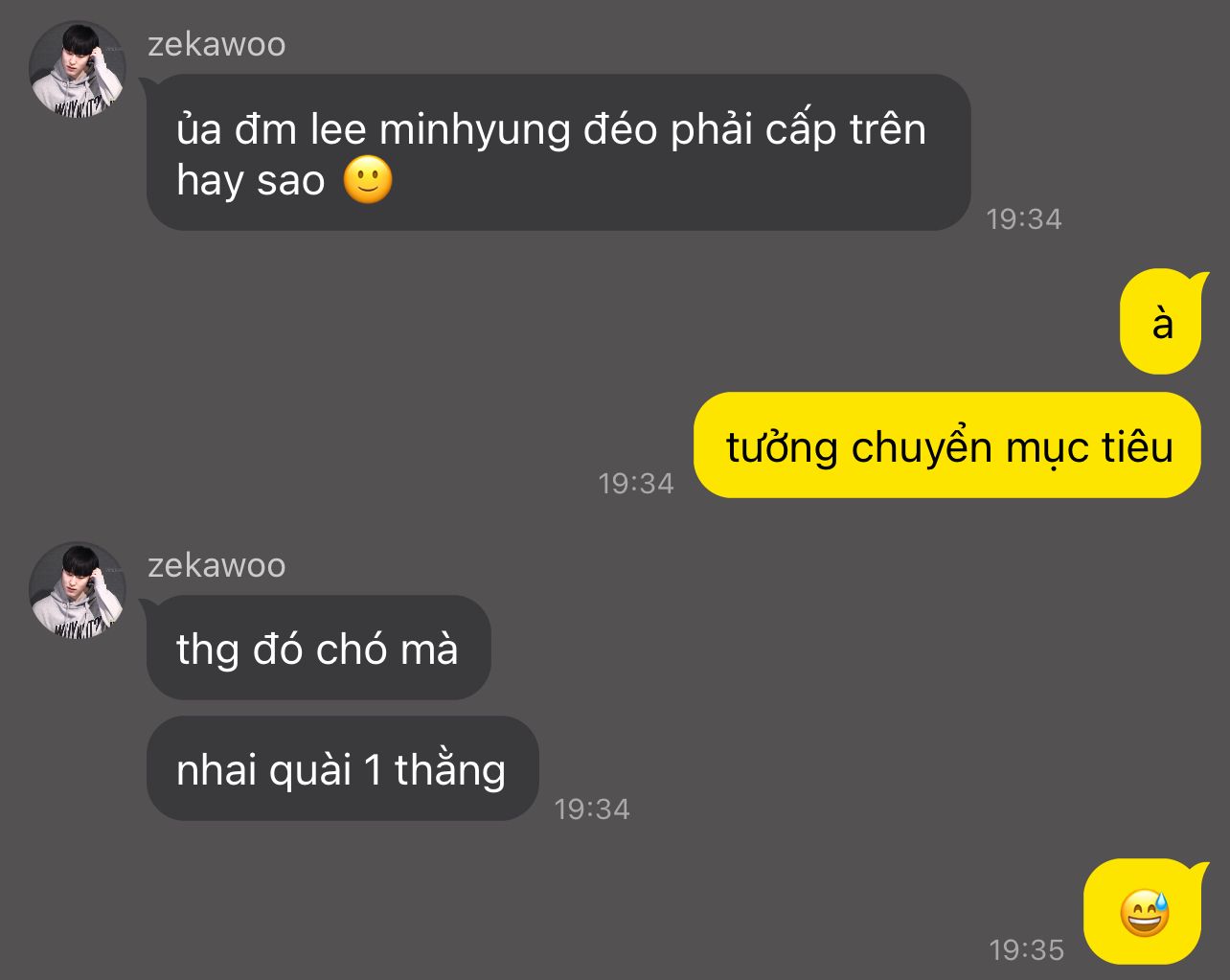Viewport: 1230px width, 980px height.
Task: Click the 19:34 timestamp beside first message
Action: click(1024, 218)
